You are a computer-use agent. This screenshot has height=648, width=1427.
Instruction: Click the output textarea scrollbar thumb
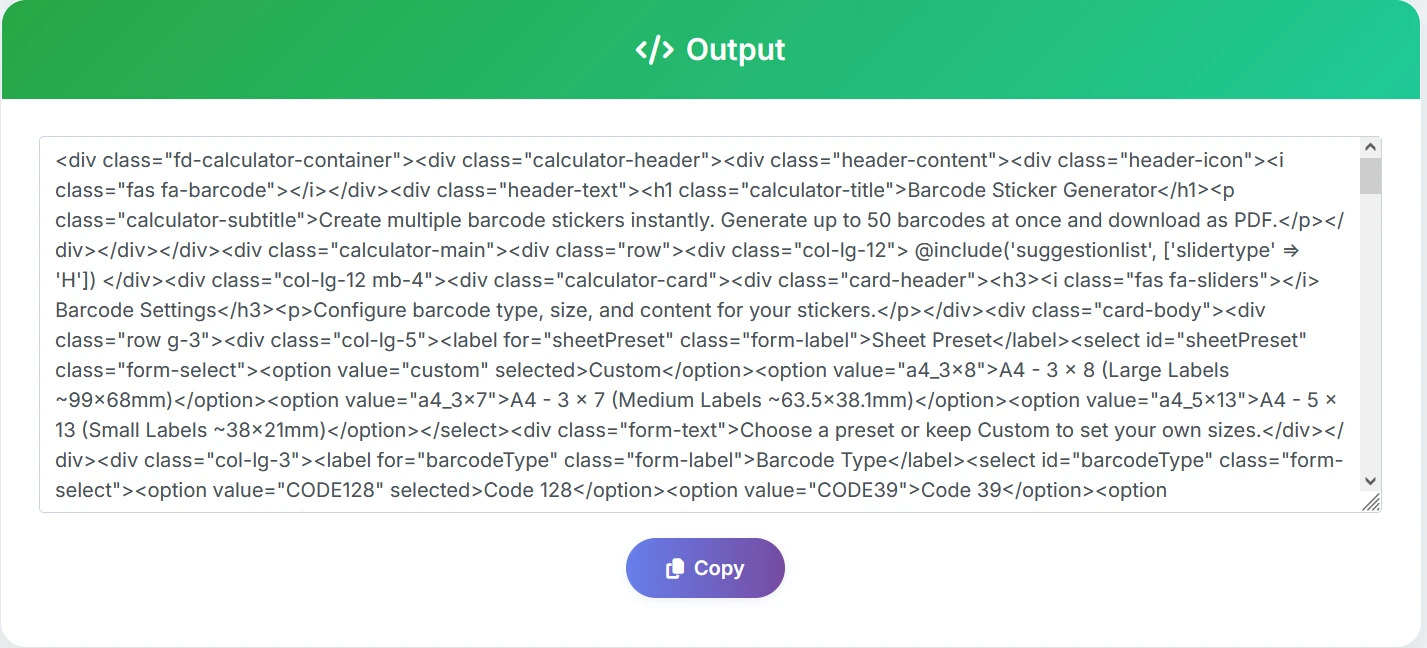1370,175
